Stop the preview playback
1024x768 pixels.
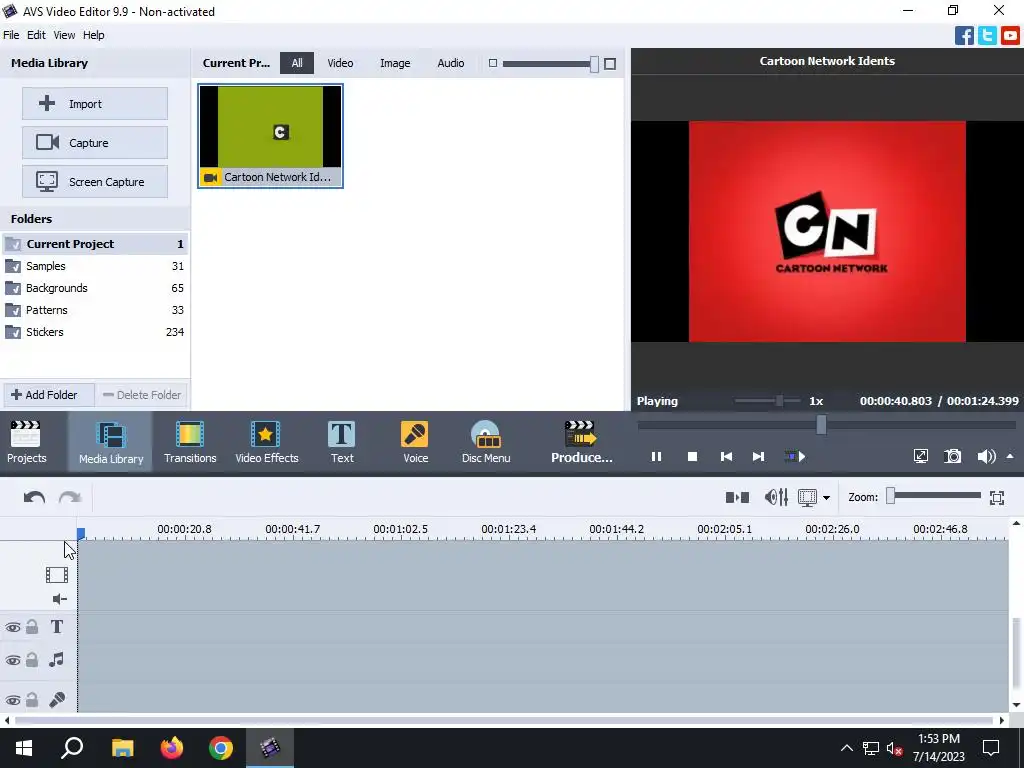tap(692, 456)
